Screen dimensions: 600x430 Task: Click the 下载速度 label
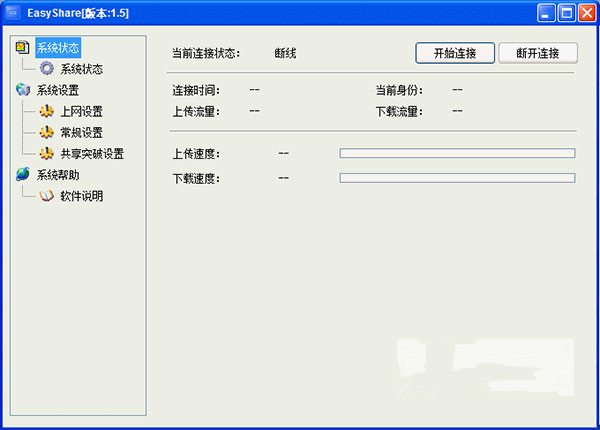[x=196, y=179]
